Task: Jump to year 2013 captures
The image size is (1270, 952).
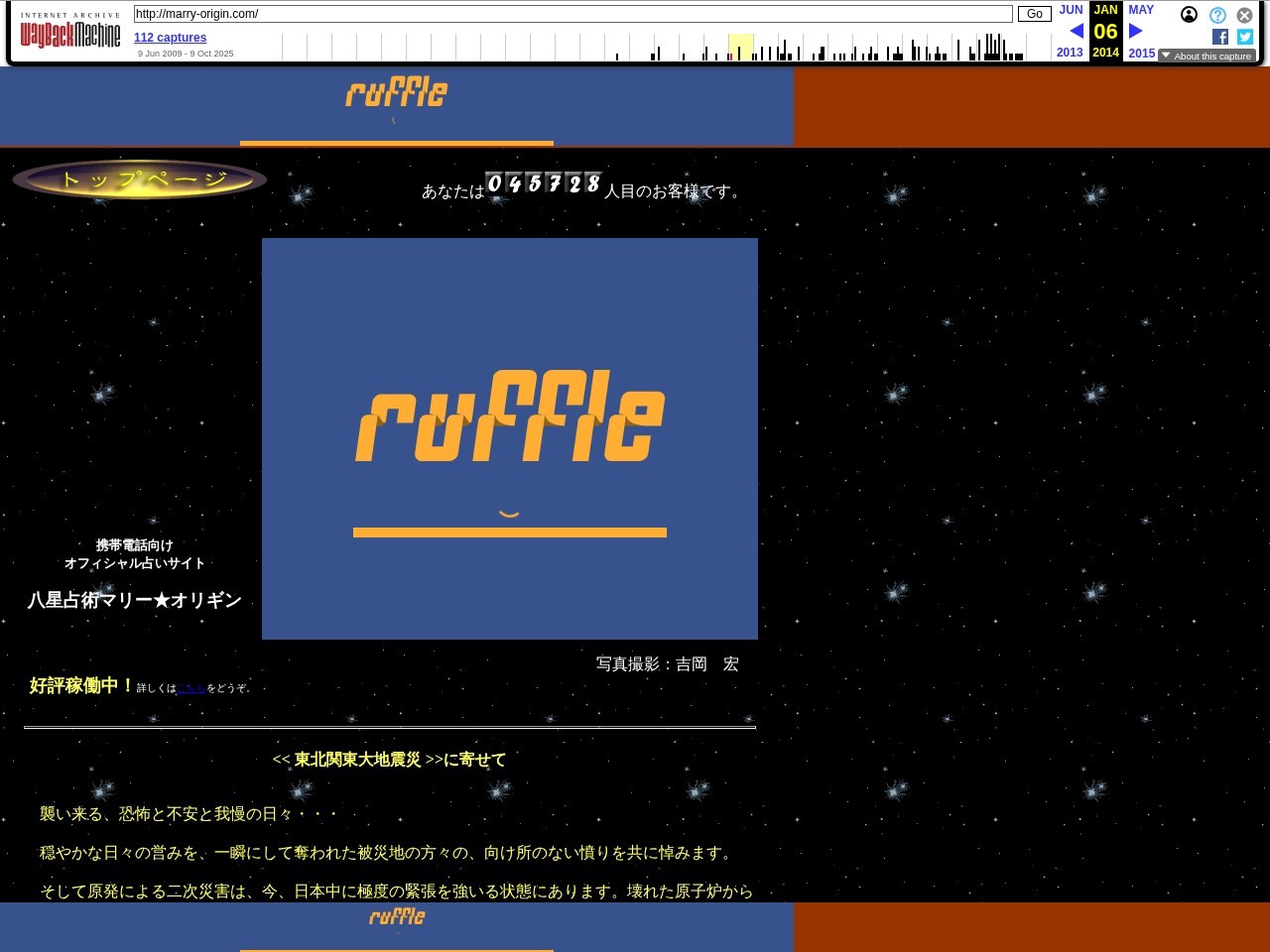Action: click(1070, 53)
